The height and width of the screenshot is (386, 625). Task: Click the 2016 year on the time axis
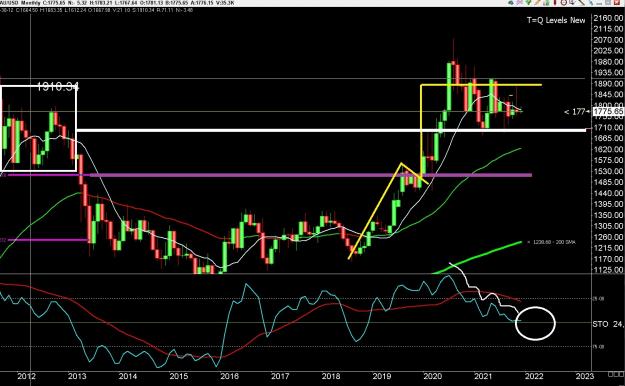(229, 376)
